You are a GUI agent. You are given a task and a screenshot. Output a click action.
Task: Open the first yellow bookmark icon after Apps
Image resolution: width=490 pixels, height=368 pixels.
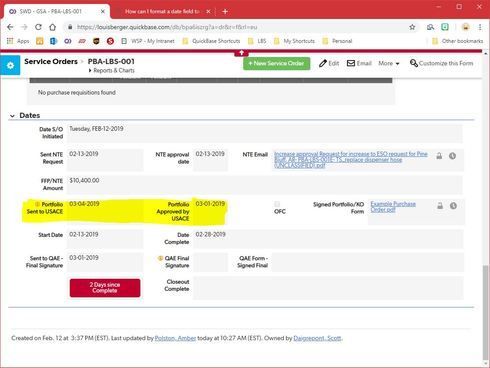click(x=40, y=41)
